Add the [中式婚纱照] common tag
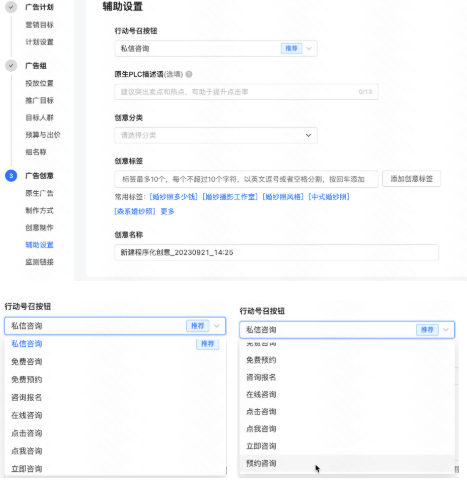 point(329,197)
